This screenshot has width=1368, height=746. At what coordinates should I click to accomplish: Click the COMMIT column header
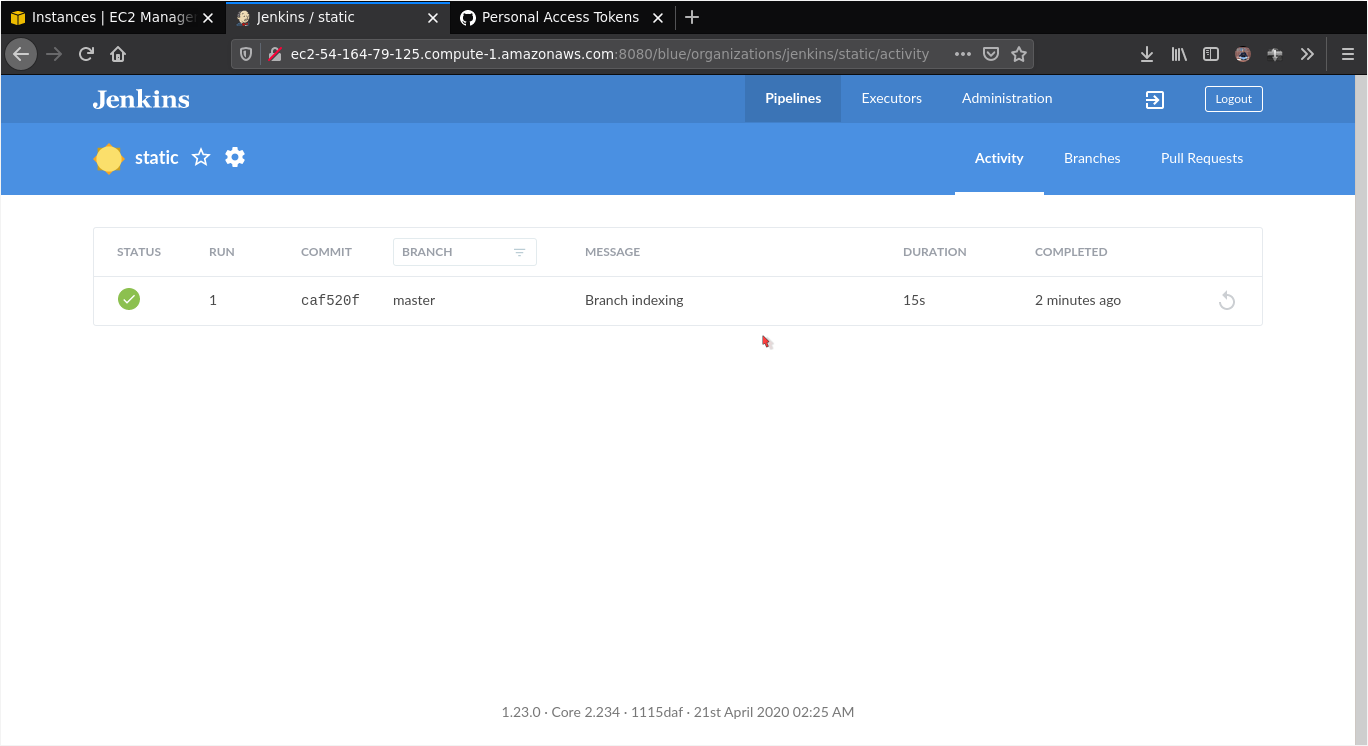(326, 252)
